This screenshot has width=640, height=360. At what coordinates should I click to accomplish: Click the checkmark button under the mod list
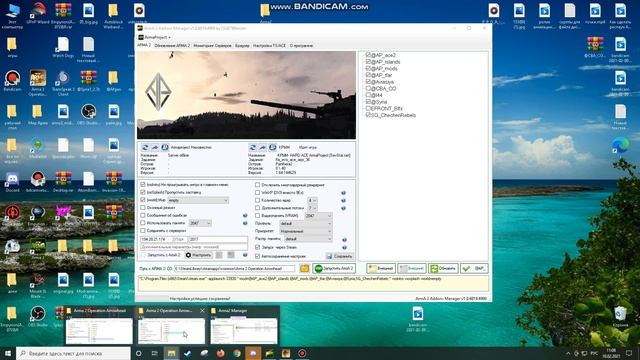pos(474,269)
